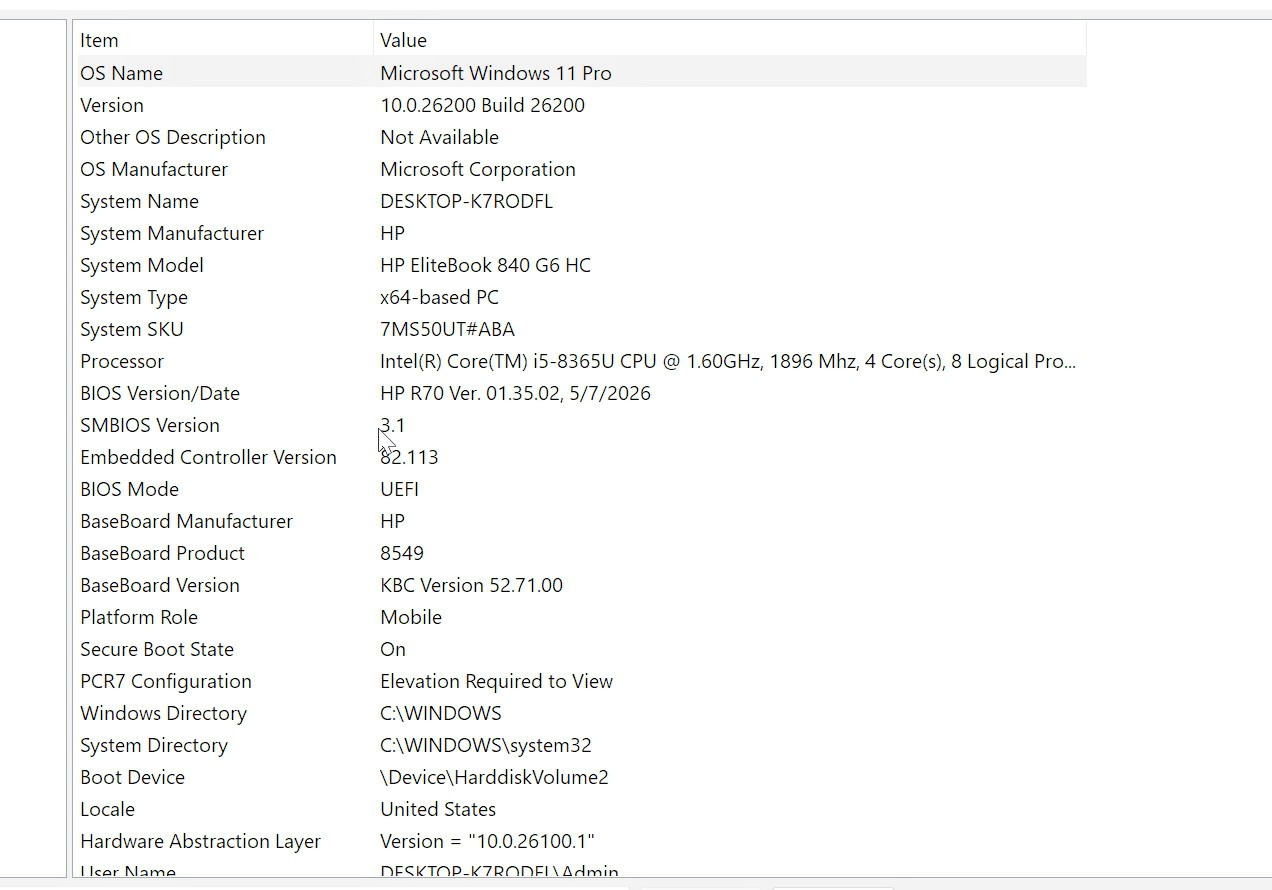The height and width of the screenshot is (890, 1272).
Task: Select the BIOS Version/Date row
Action: (x=582, y=393)
